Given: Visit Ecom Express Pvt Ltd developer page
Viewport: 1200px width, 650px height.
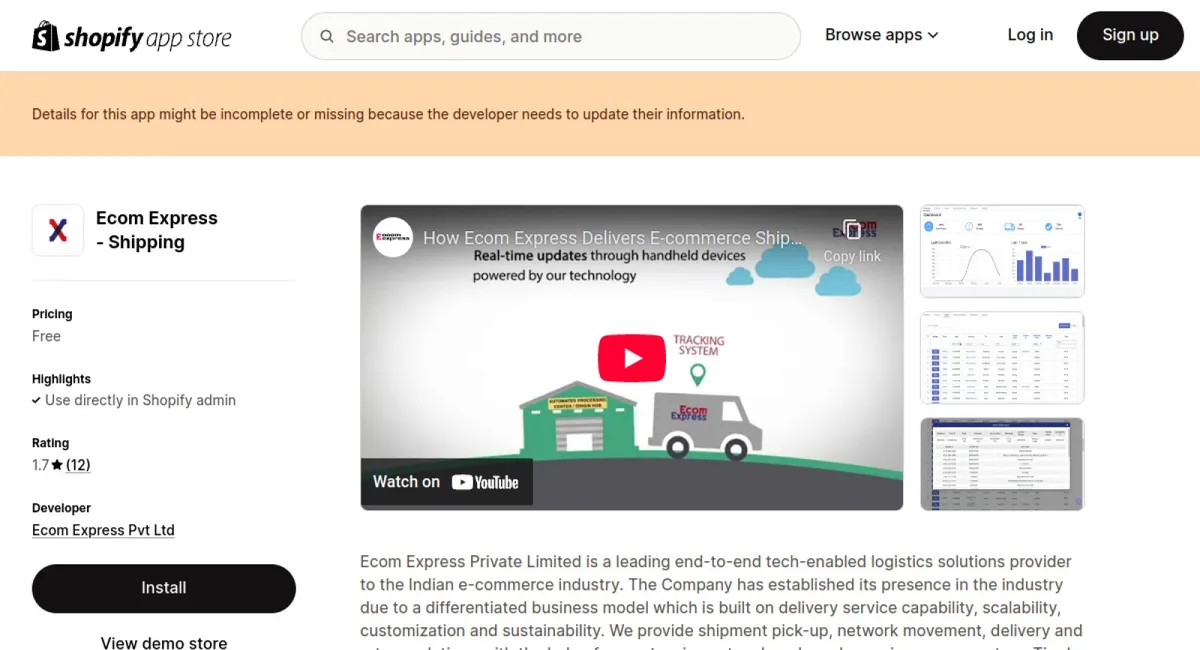Looking at the screenshot, I should coord(103,530).
